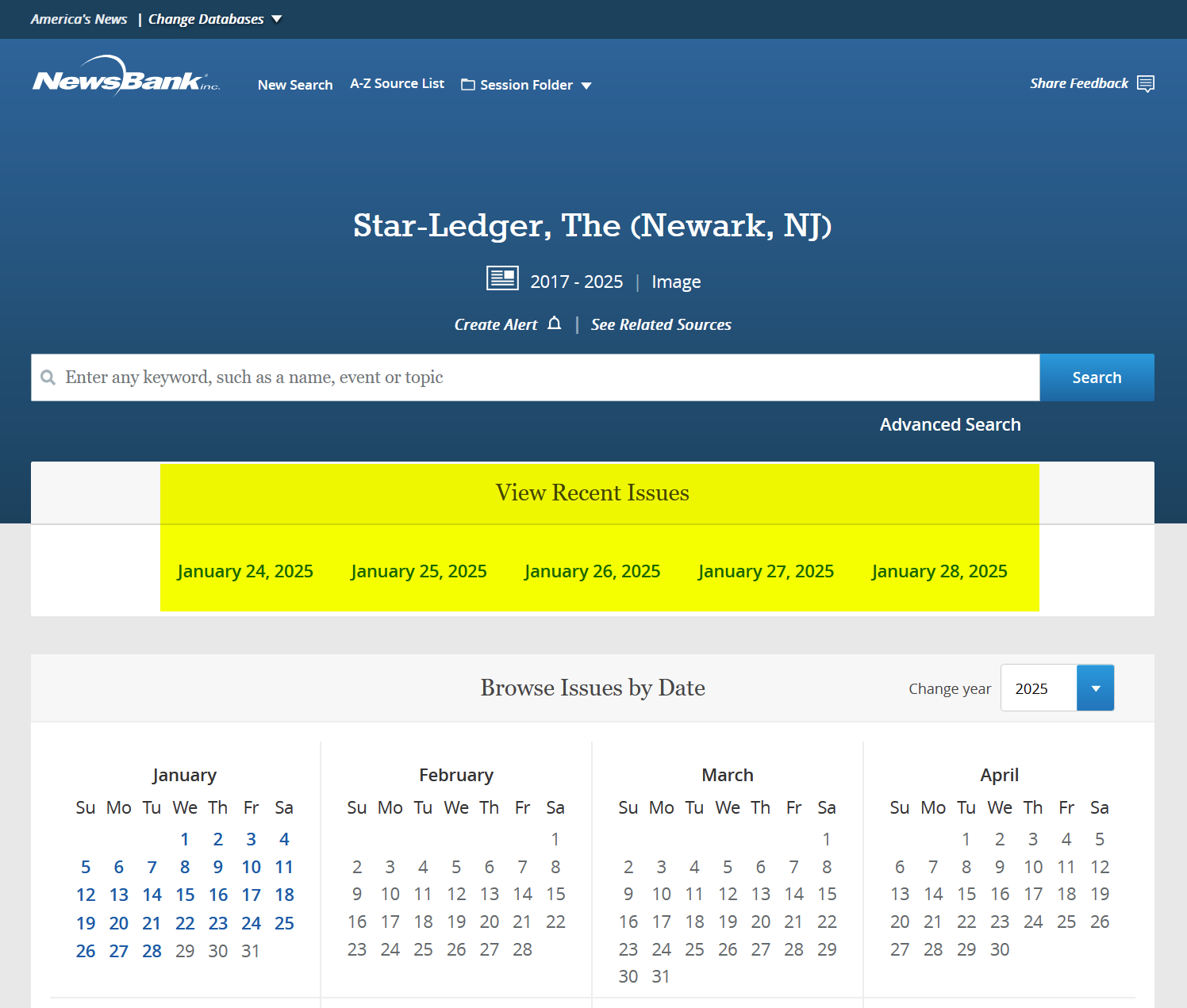Open New Search in the navigation

click(x=295, y=85)
